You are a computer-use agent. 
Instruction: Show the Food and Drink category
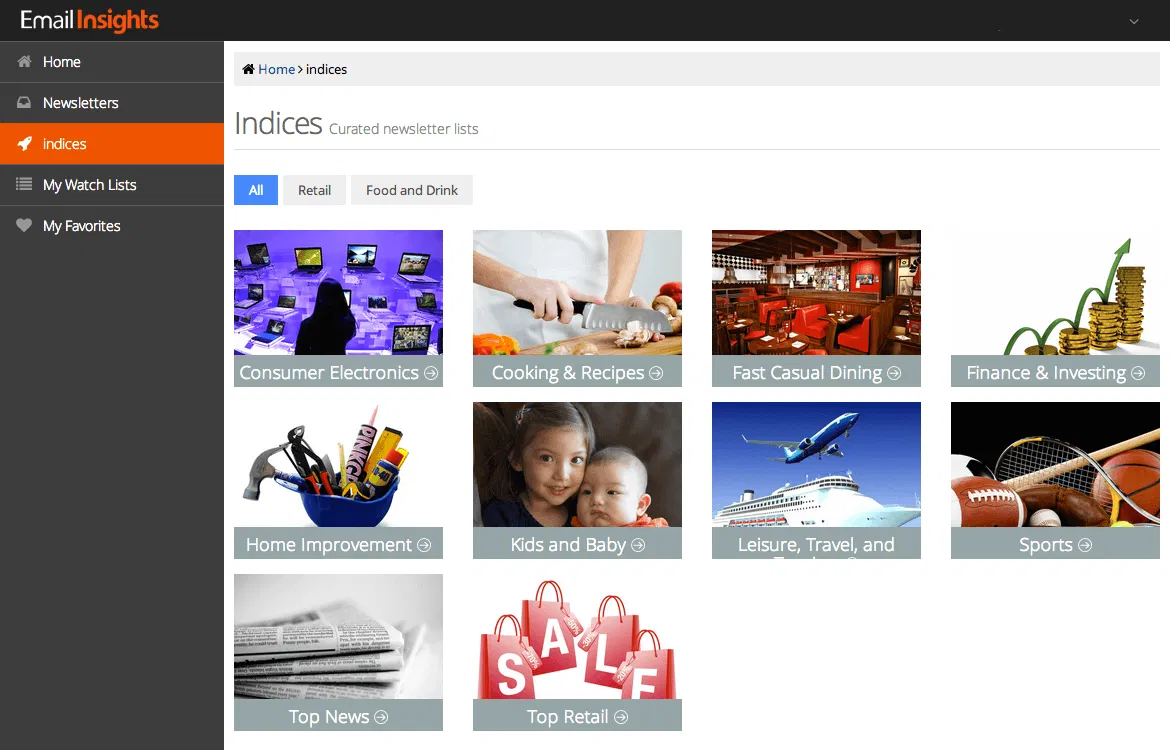click(411, 190)
